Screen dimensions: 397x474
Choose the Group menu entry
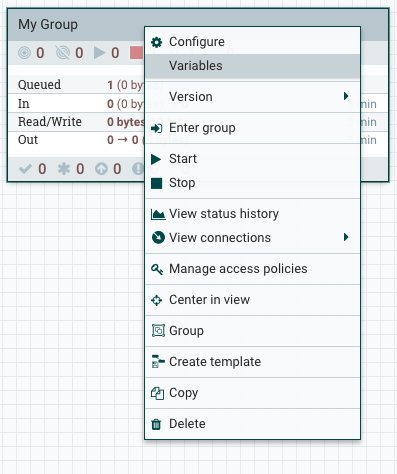pos(252,331)
